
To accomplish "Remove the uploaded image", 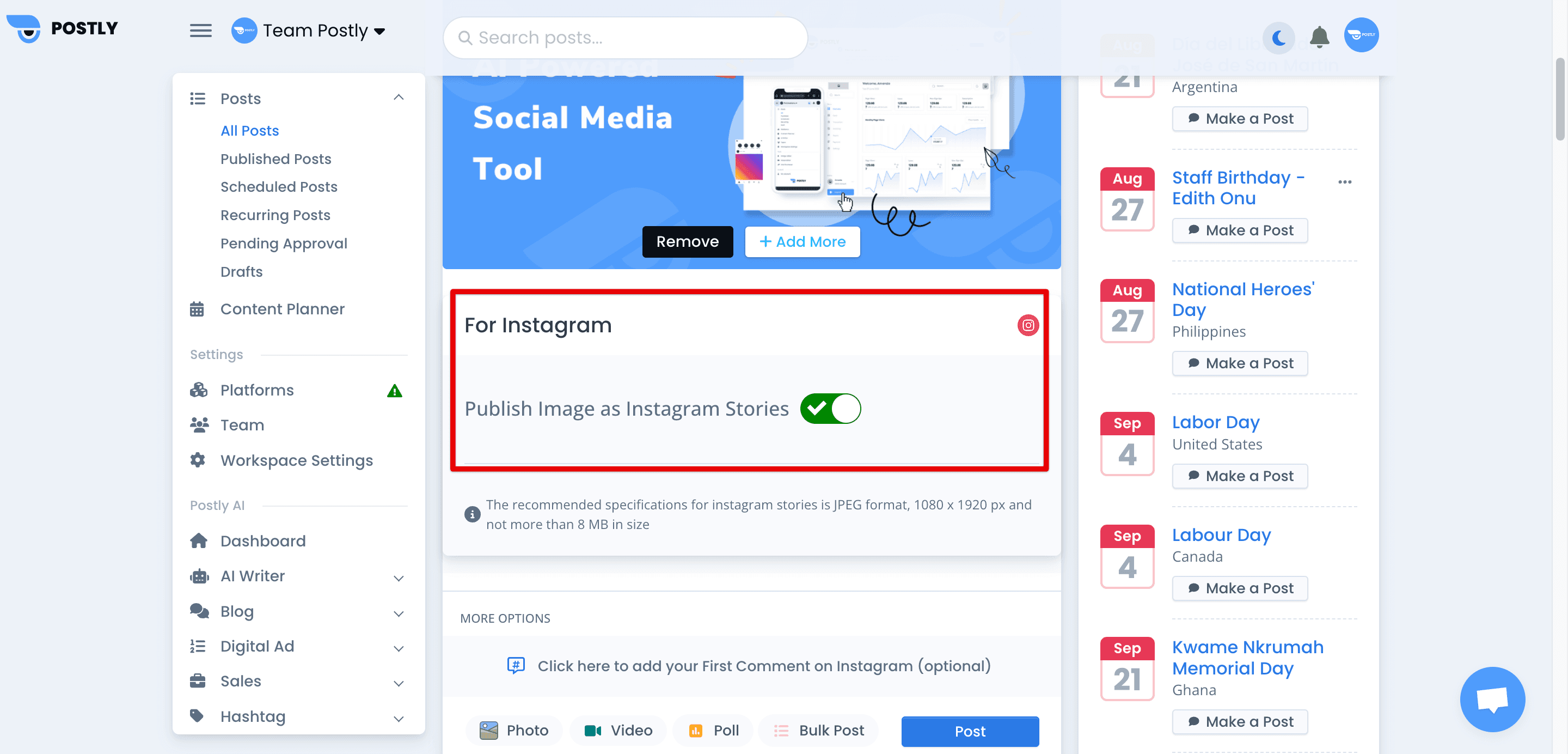I will pos(687,242).
